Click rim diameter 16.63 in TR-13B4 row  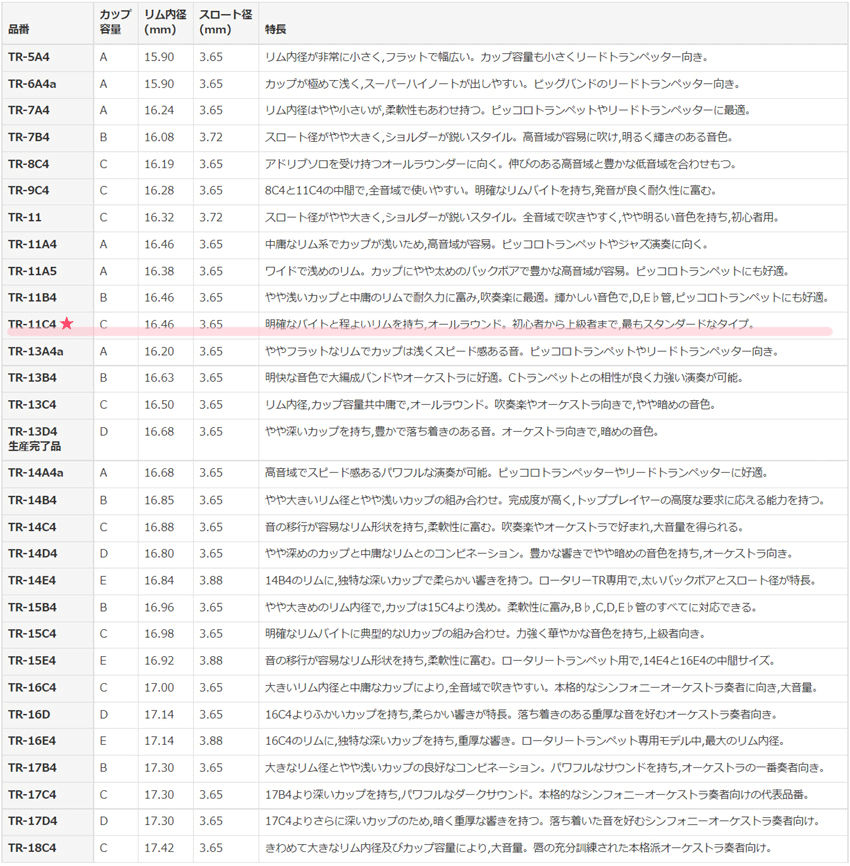[x=159, y=378]
